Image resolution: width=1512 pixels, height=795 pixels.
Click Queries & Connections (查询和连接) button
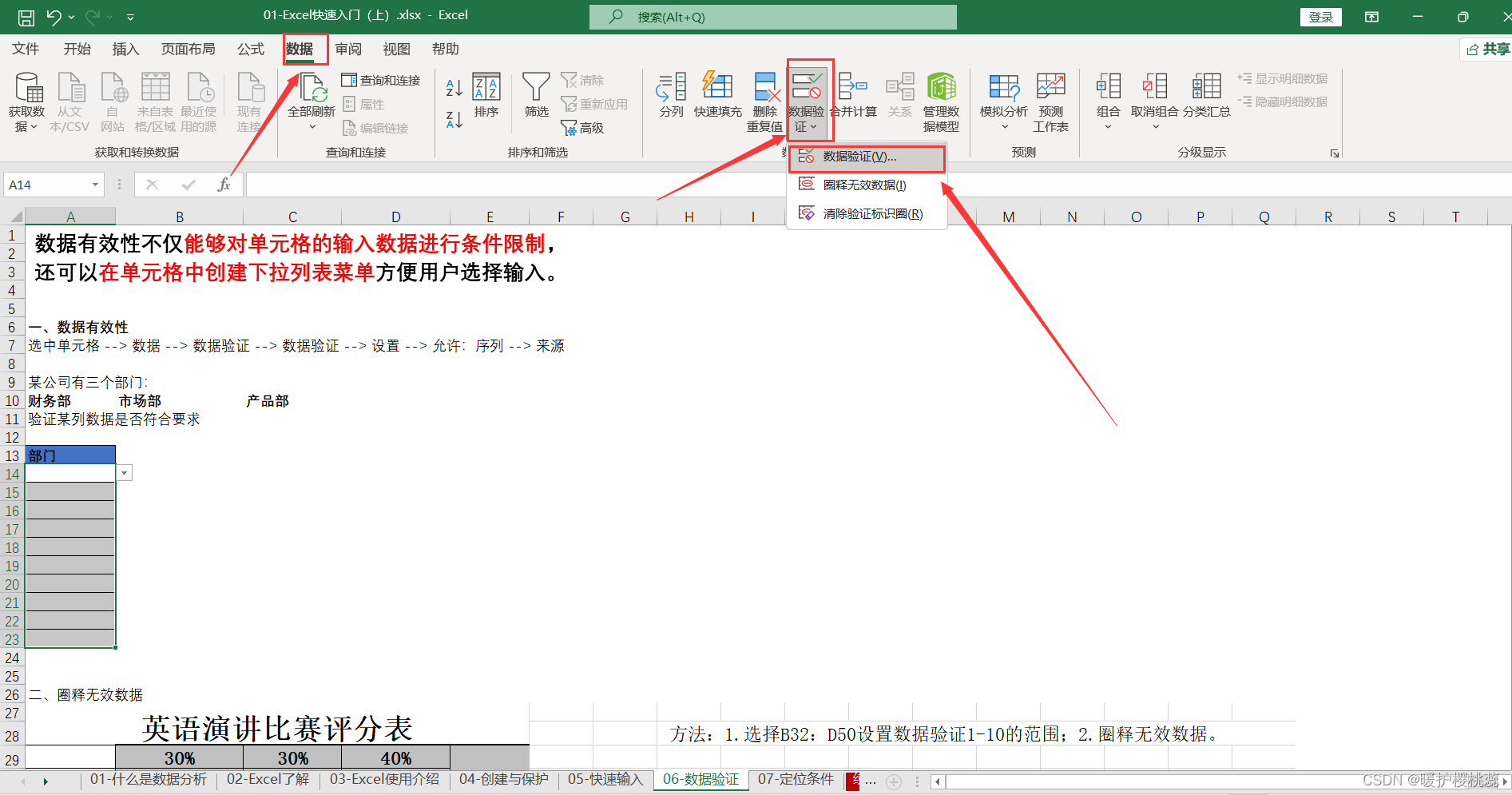[x=381, y=80]
